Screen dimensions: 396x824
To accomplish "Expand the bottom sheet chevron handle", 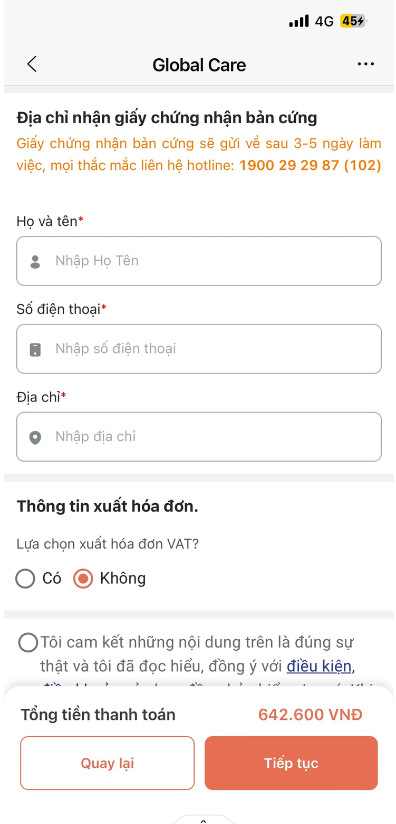I will (x=204, y=820).
